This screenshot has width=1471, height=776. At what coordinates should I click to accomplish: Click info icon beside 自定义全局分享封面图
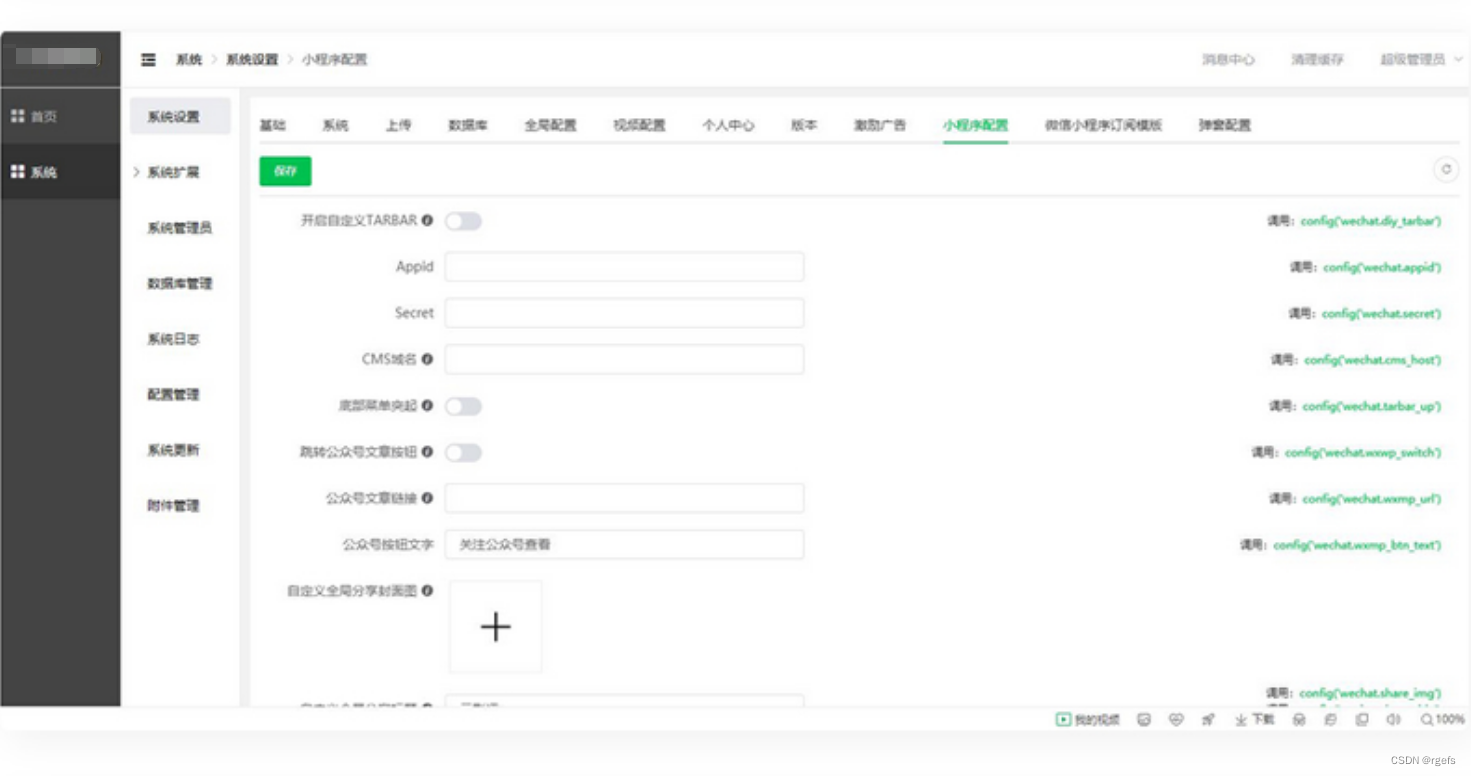click(x=427, y=591)
